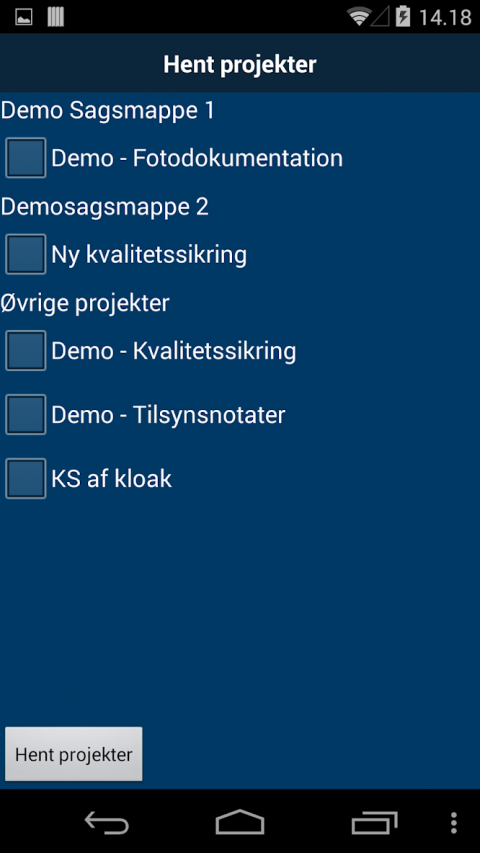
Task: Tap the barcode notification icon in status bar
Action: pos(56,17)
